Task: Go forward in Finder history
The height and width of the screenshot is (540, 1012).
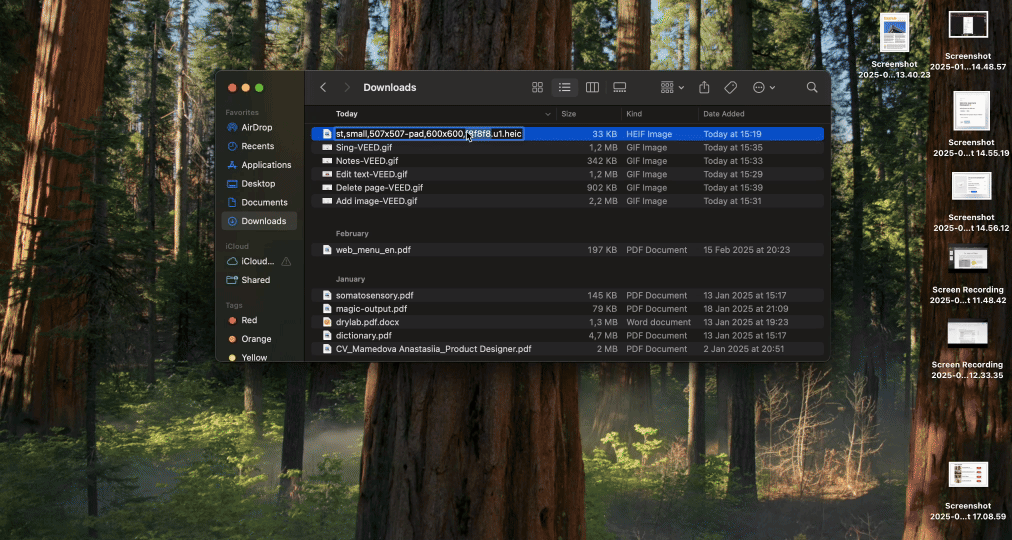Action: coord(347,88)
